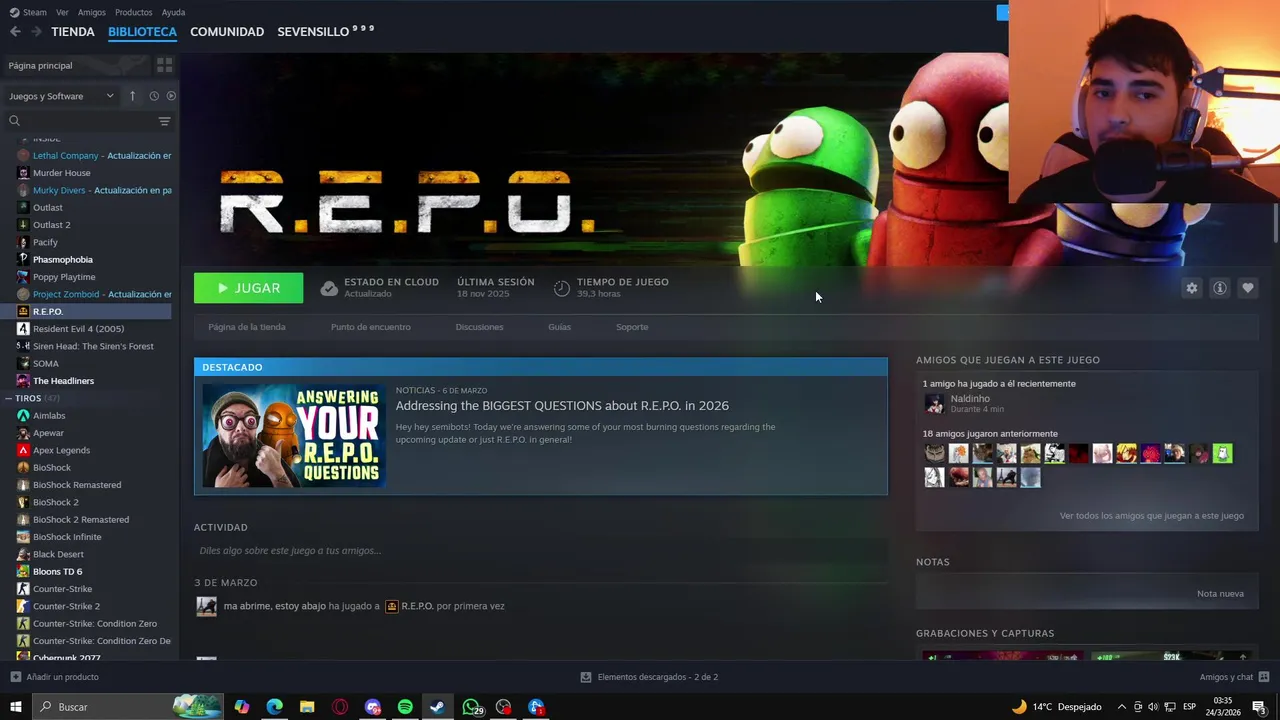Open the Amigos menu

pos(91,12)
